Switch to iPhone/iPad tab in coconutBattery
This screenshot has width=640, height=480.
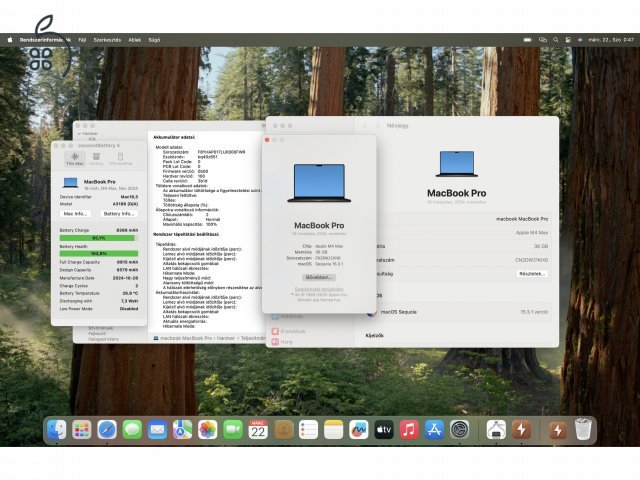[120, 159]
